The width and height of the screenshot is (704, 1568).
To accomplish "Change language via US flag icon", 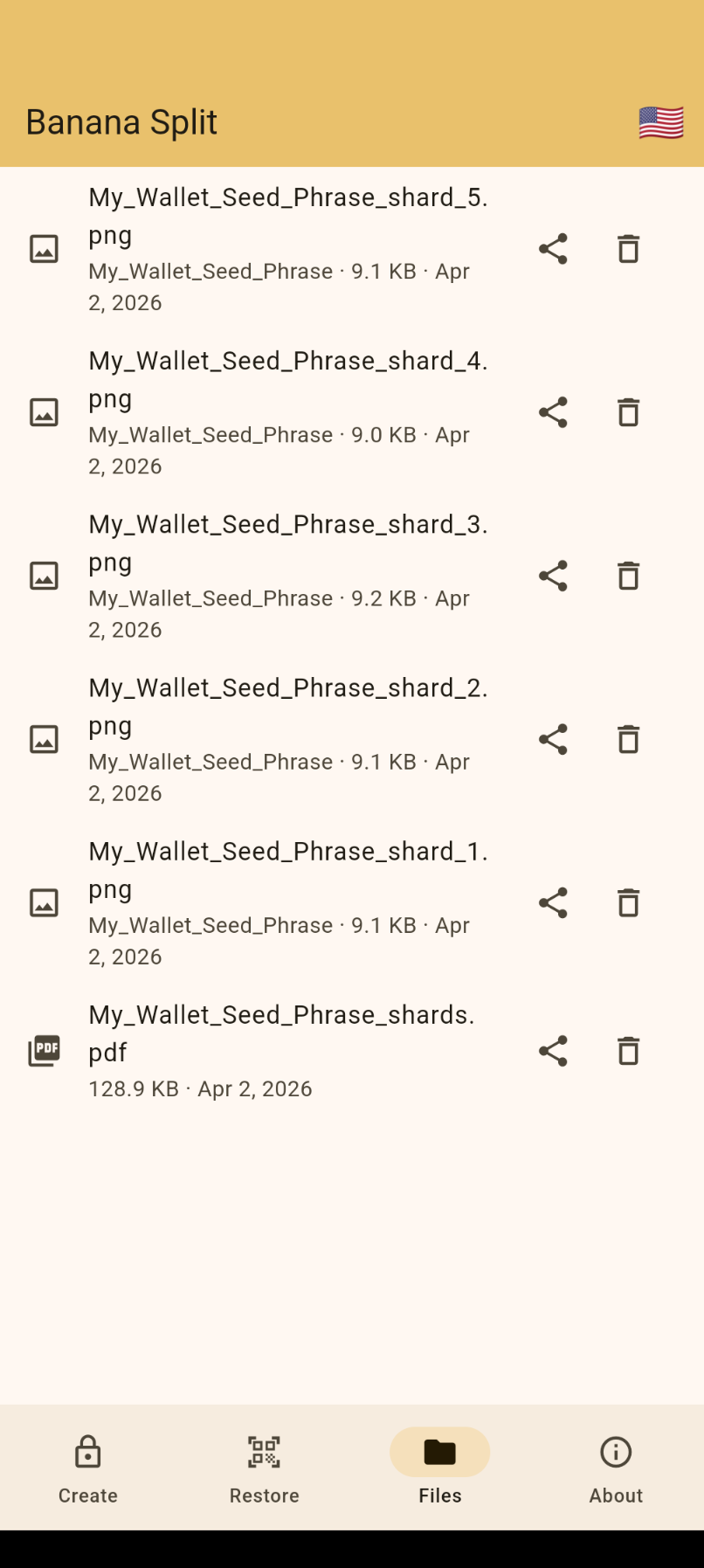I will pos(661,123).
